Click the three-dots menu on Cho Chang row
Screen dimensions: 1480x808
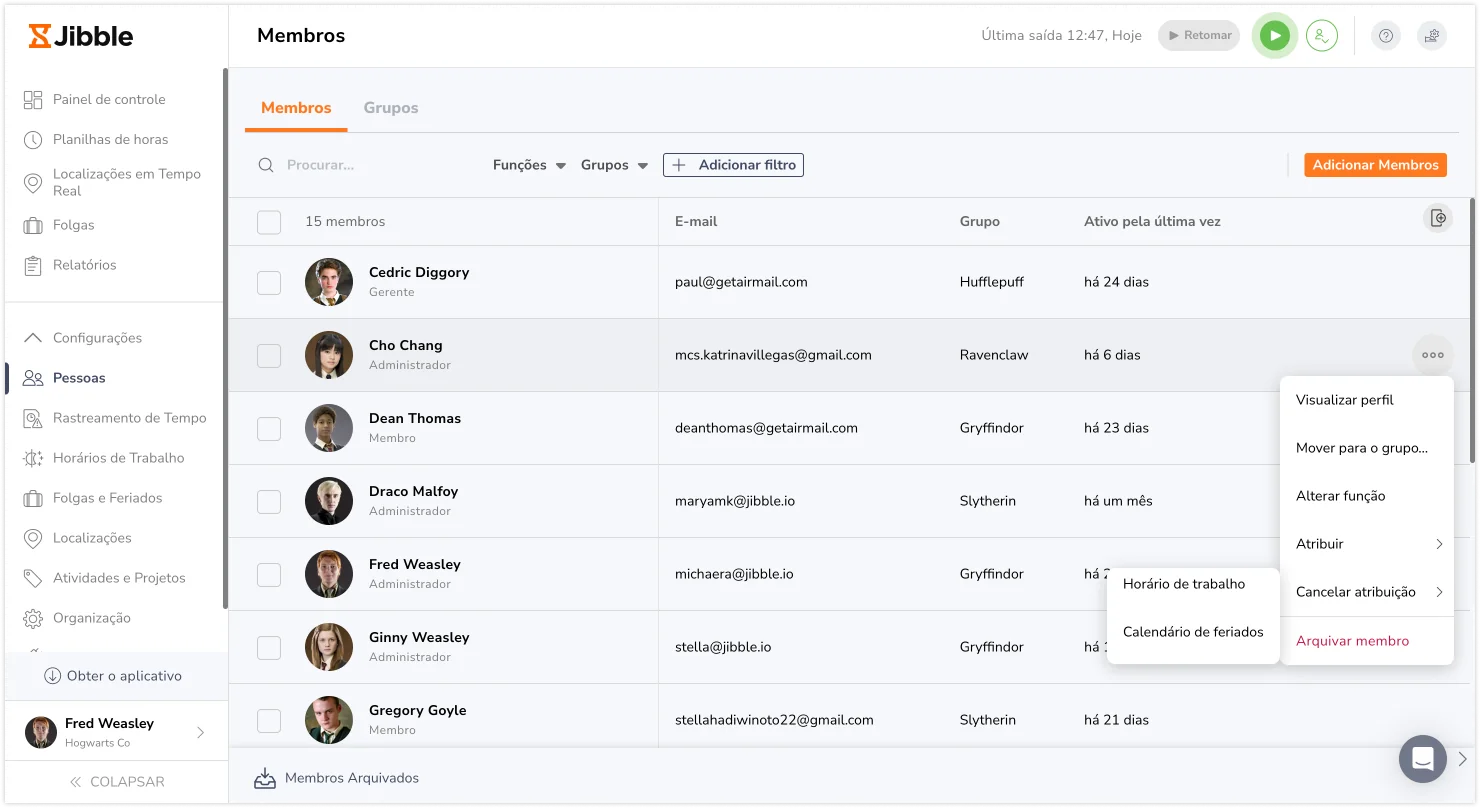(x=1433, y=355)
